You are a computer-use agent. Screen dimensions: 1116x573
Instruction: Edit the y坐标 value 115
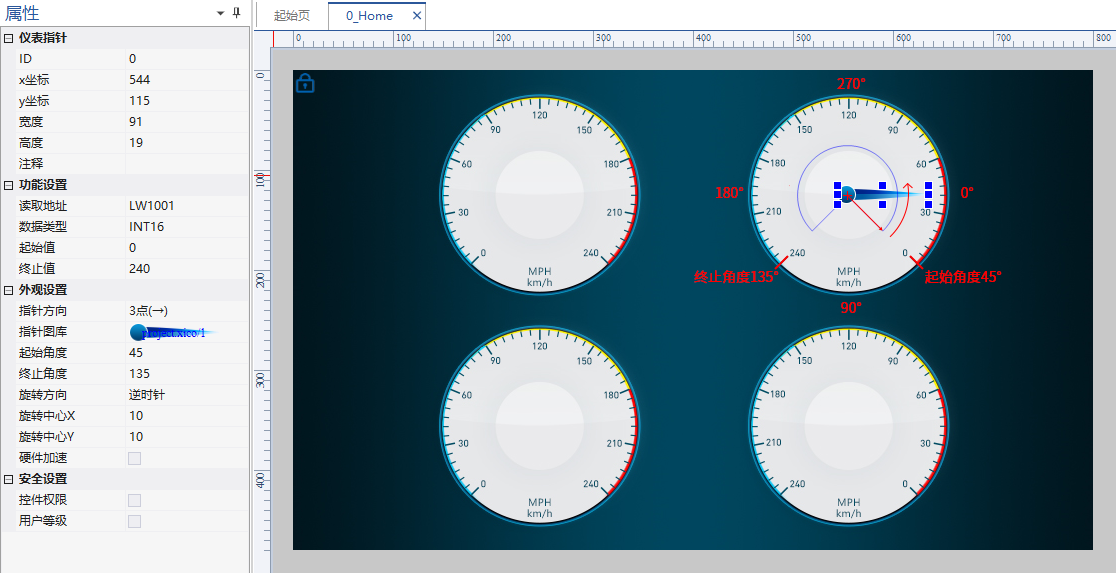click(x=187, y=100)
